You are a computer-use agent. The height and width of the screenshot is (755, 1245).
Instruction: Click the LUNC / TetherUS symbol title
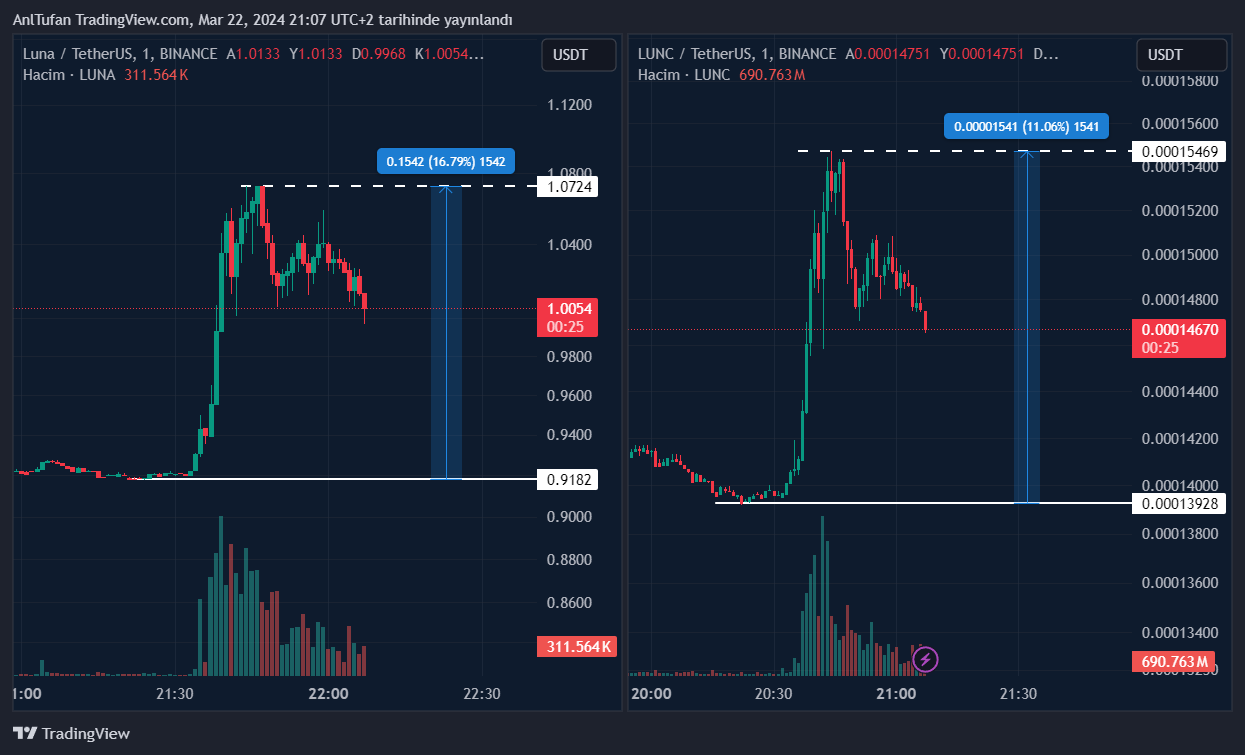[x=737, y=54]
